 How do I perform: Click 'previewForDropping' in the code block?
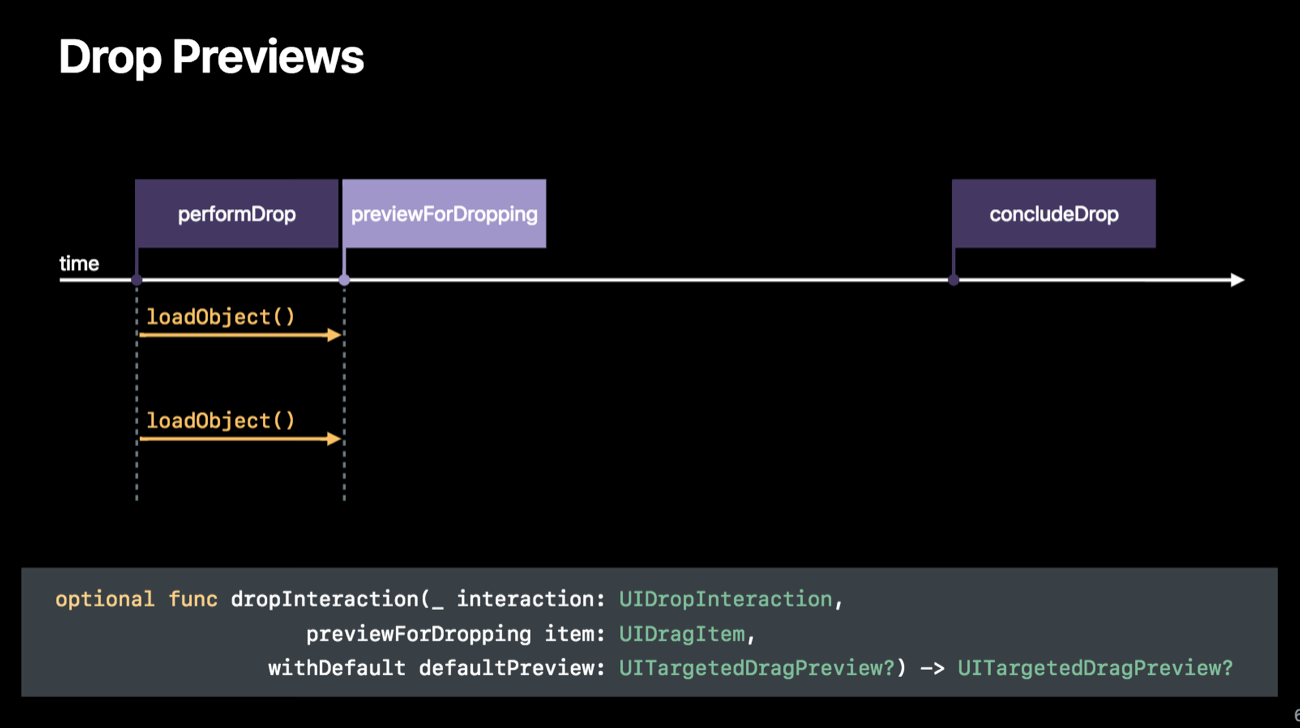[x=419, y=634]
